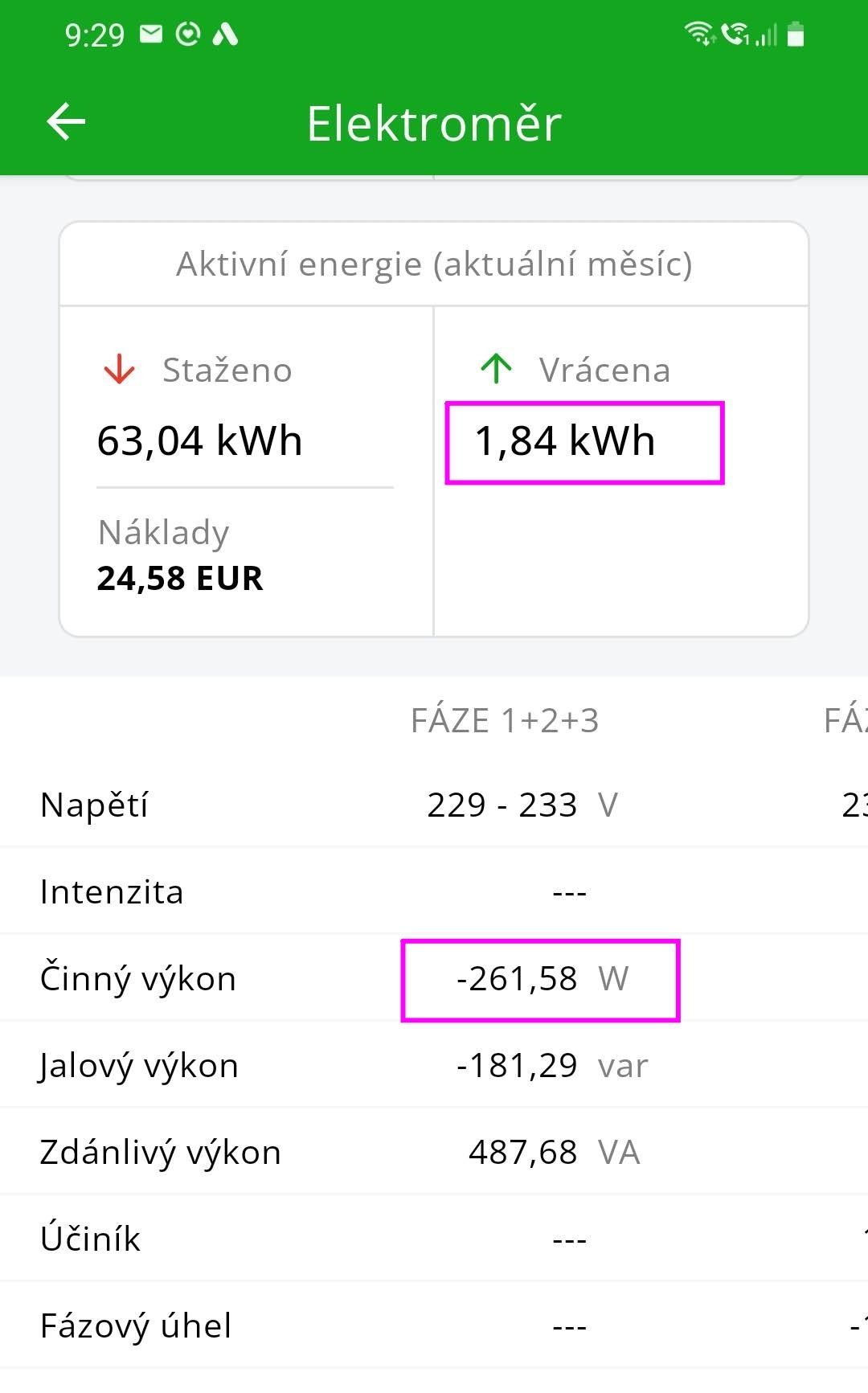Tap the mail notification icon in status bar

coord(151,34)
